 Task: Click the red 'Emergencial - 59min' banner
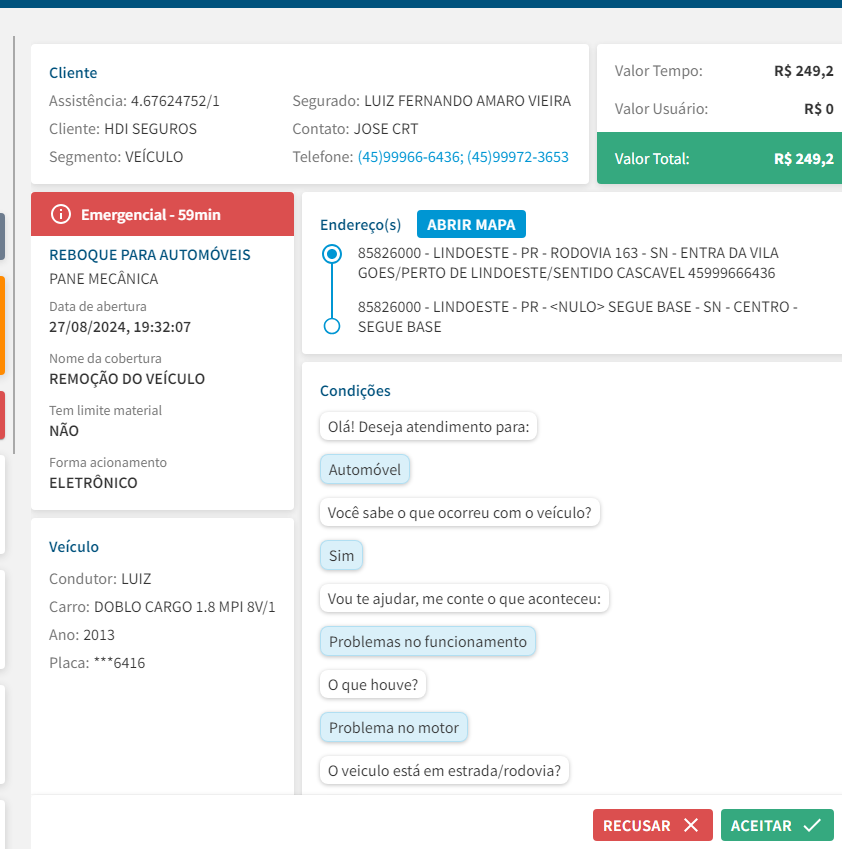(x=162, y=214)
